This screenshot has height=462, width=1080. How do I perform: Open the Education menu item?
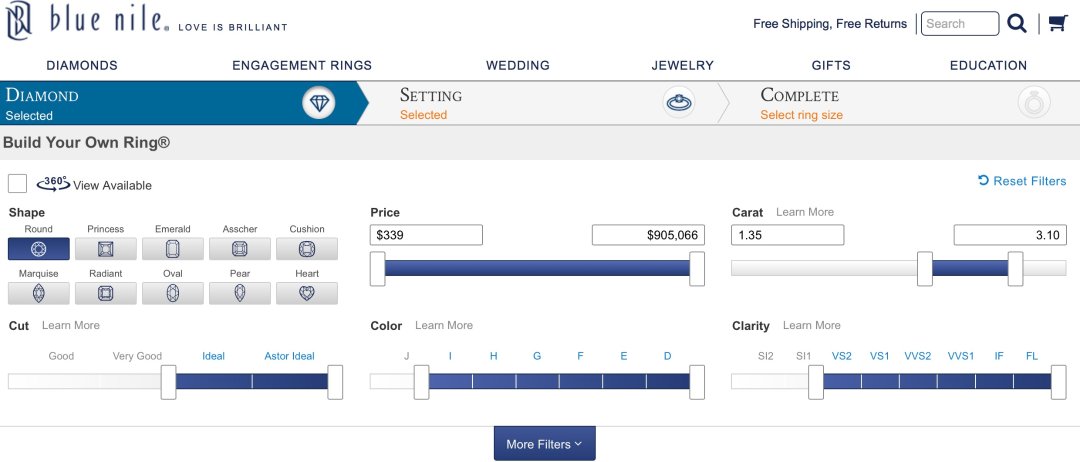click(x=988, y=65)
